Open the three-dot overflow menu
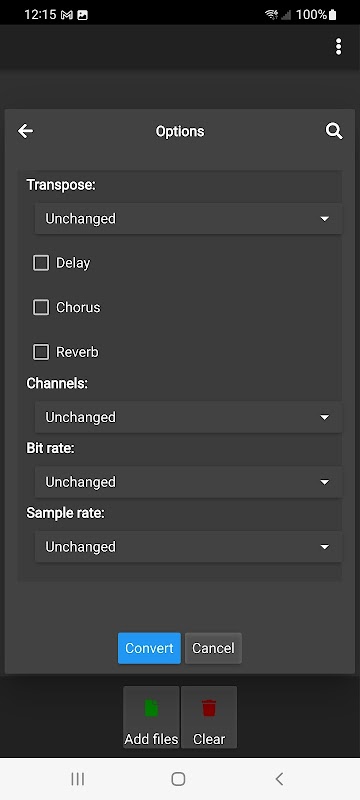 coord(338,47)
